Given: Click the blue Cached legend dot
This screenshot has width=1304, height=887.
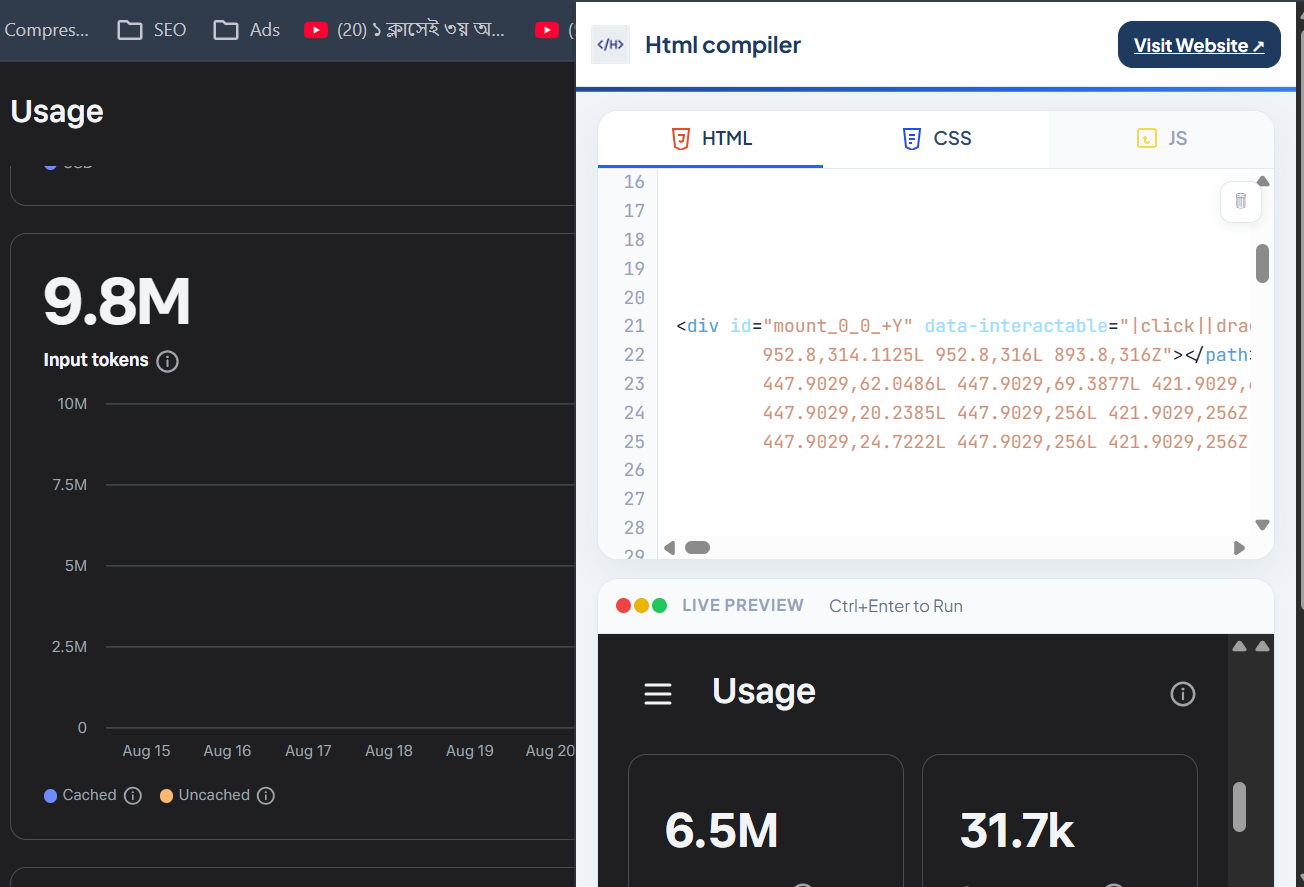Looking at the screenshot, I should click(x=50, y=796).
